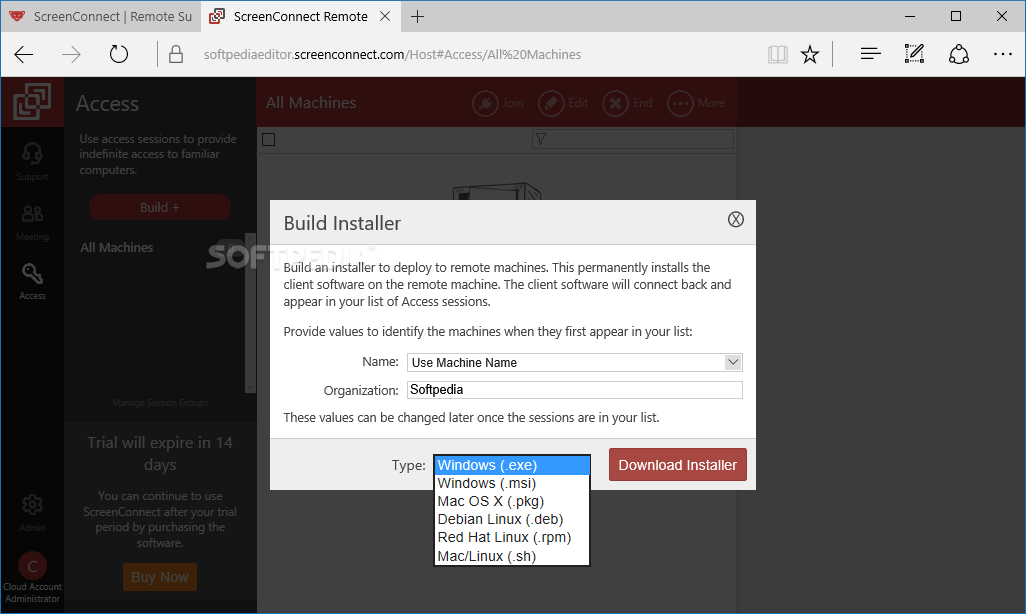The height and width of the screenshot is (614, 1026).
Task: Toggle the select-all machines checkbox
Action: (x=268, y=139)
